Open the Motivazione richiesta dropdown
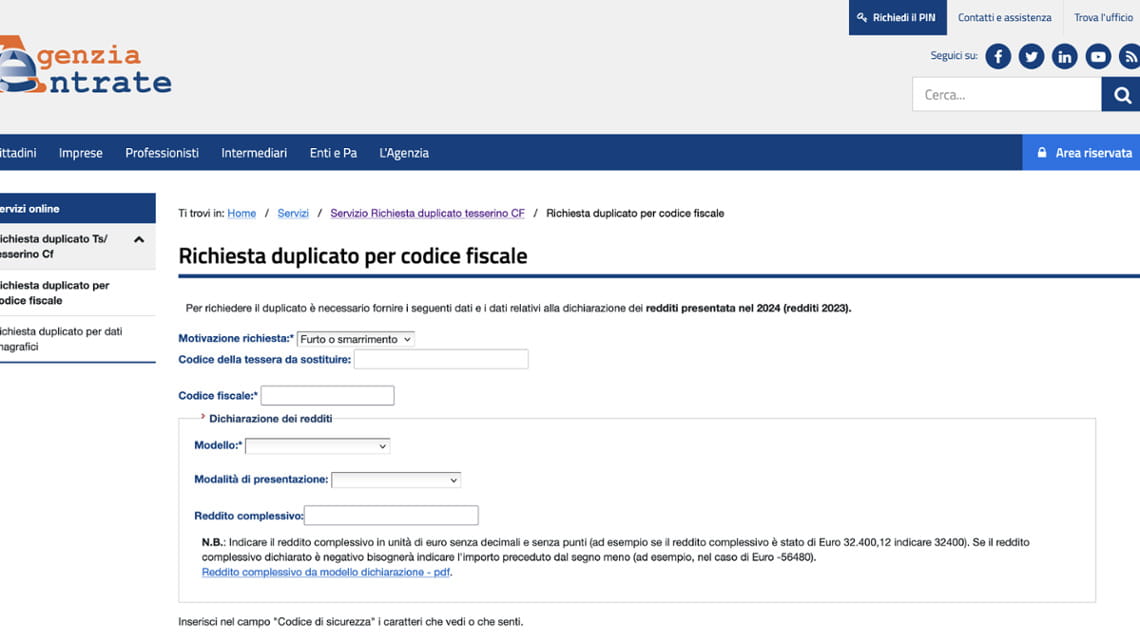Viewport: 1140px width, 640px height. 355,338
